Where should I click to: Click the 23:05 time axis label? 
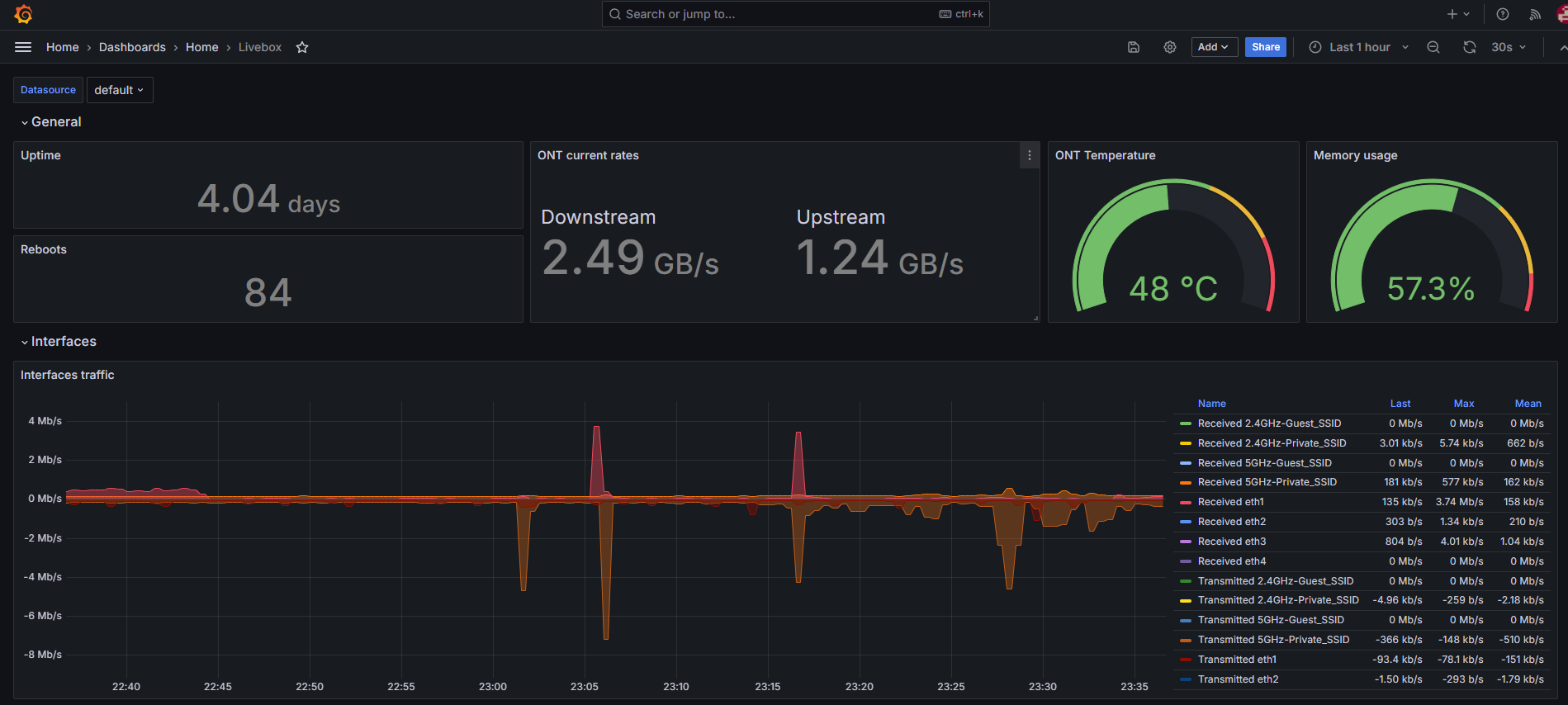coord(585,687)
